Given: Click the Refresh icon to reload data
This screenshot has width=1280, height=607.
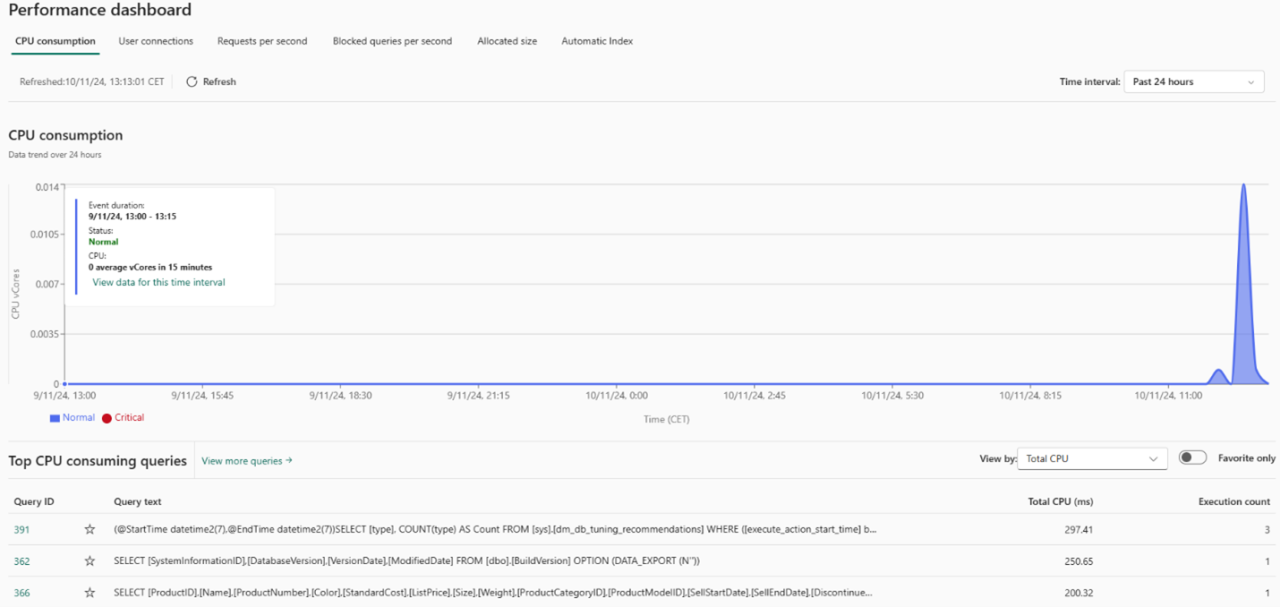Looking at the screenshot, I should coord(191,82).
